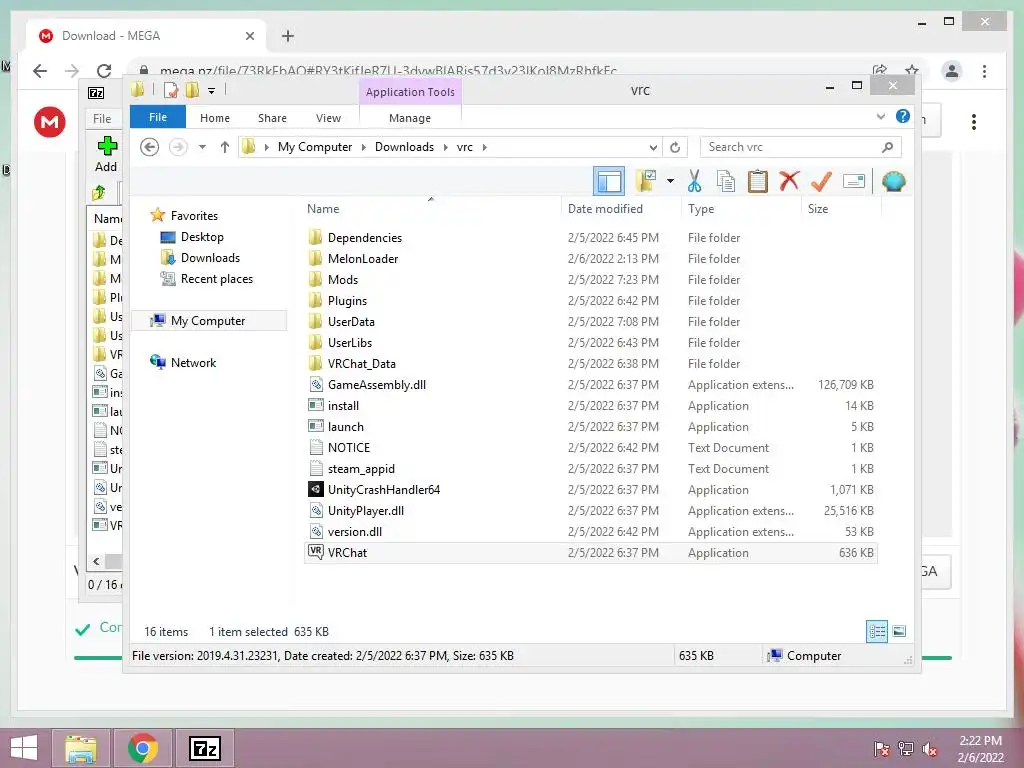Select the VRChat application icon
Screen dimensions: 1024x768
(x=316, y=552)
